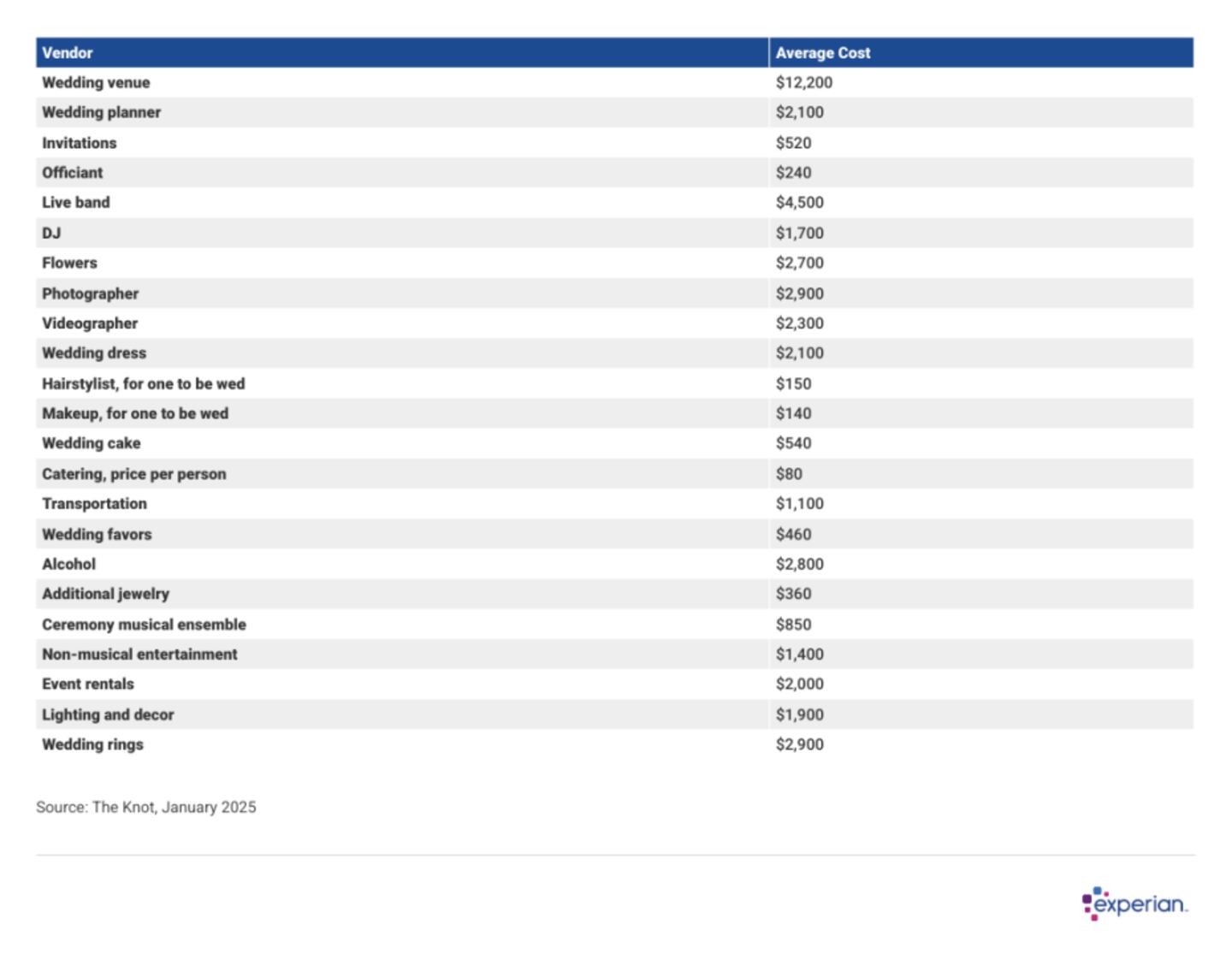Click the Videographer vendor cell
The width and height of the screenshot is (1232, 954).
[90, 323]
